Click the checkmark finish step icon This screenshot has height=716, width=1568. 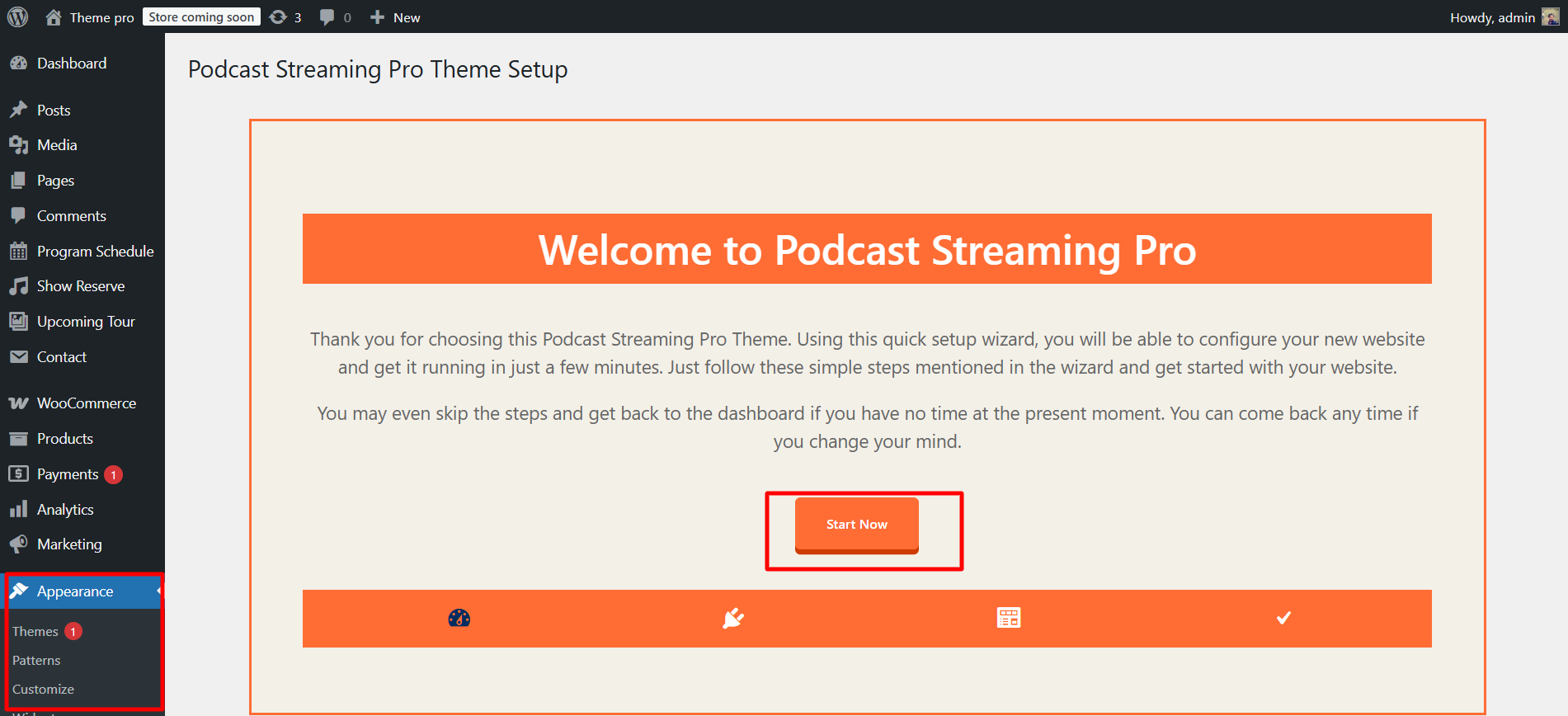point(1283,618)
